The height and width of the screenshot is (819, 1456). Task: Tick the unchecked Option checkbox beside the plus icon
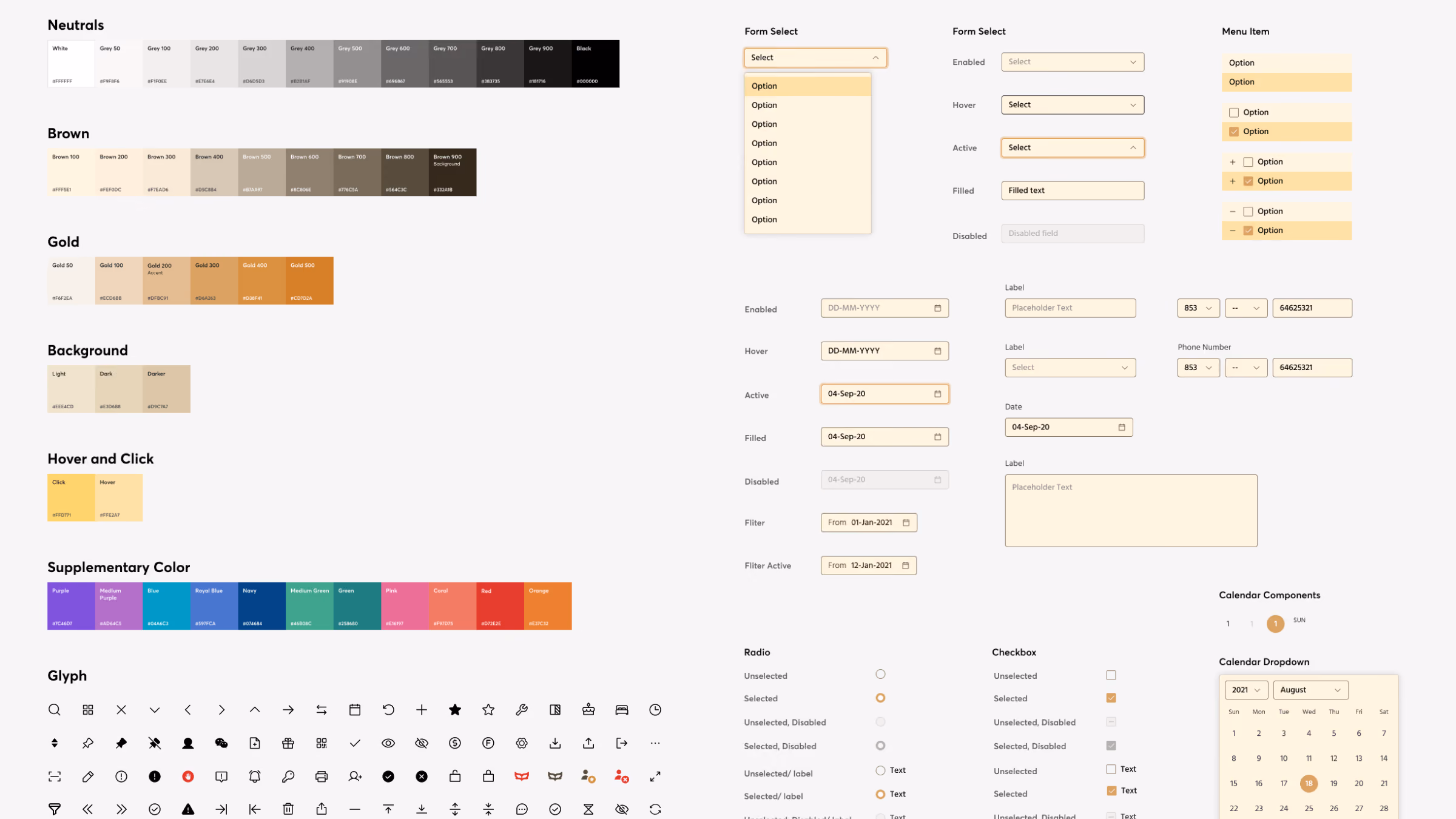point(1249,162)
